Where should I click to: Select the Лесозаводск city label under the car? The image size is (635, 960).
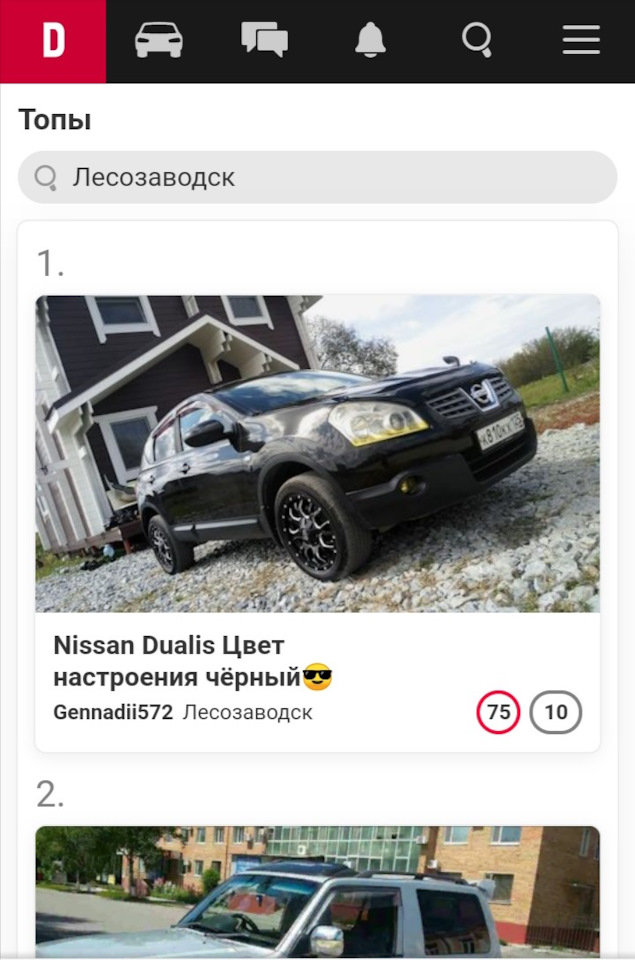tap(247, 713)
